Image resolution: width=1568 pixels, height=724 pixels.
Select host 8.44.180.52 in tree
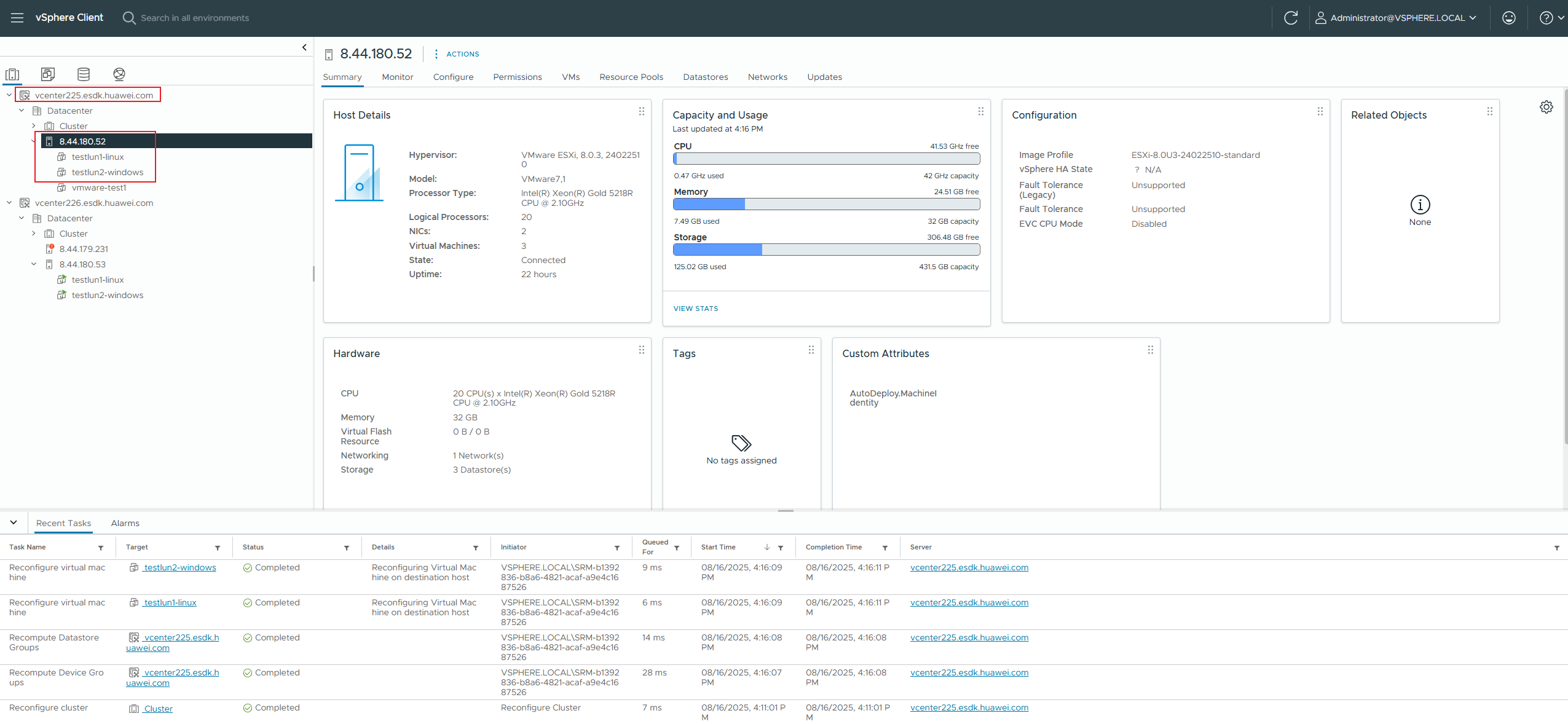(82, 141)
